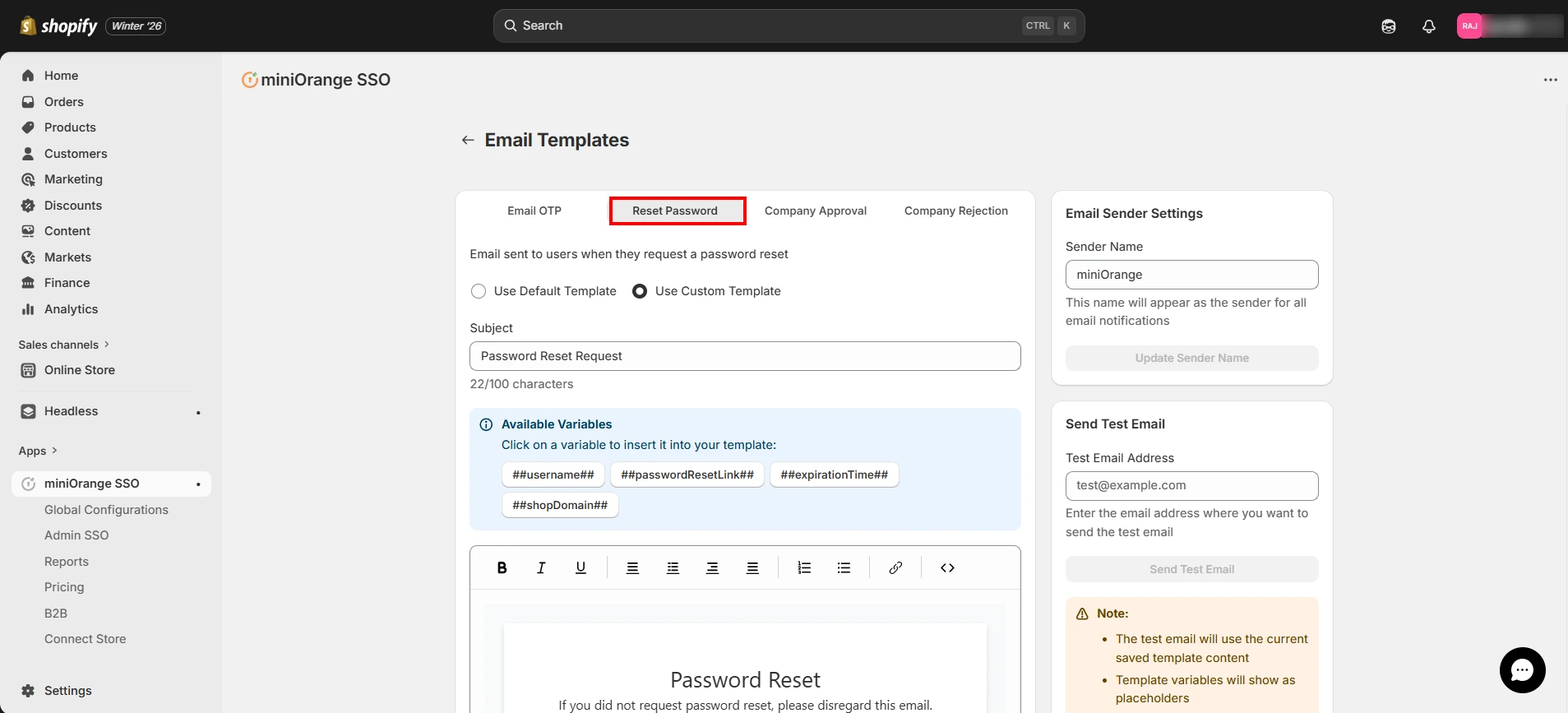Select miniOrange SSO app in sidebar
Screen dimensions: 1568x713
(111, 484)
